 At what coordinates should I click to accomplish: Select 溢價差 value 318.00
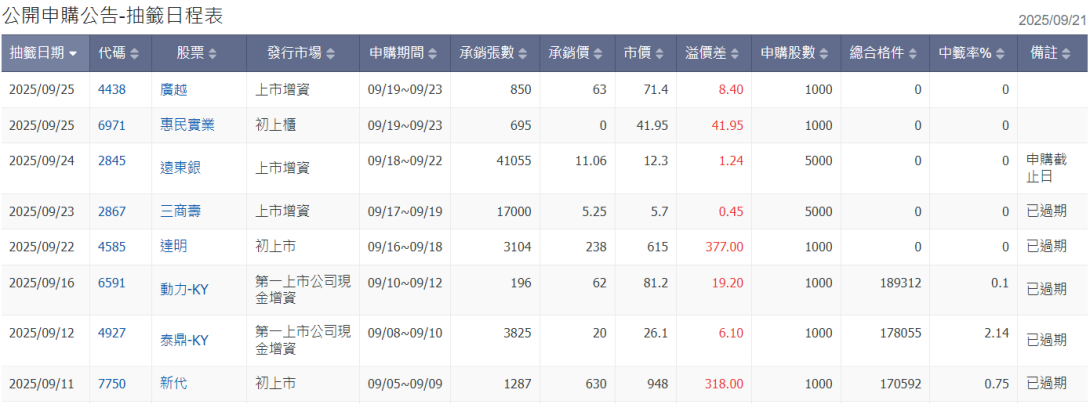pyautogui.click(x=723, y=383)
